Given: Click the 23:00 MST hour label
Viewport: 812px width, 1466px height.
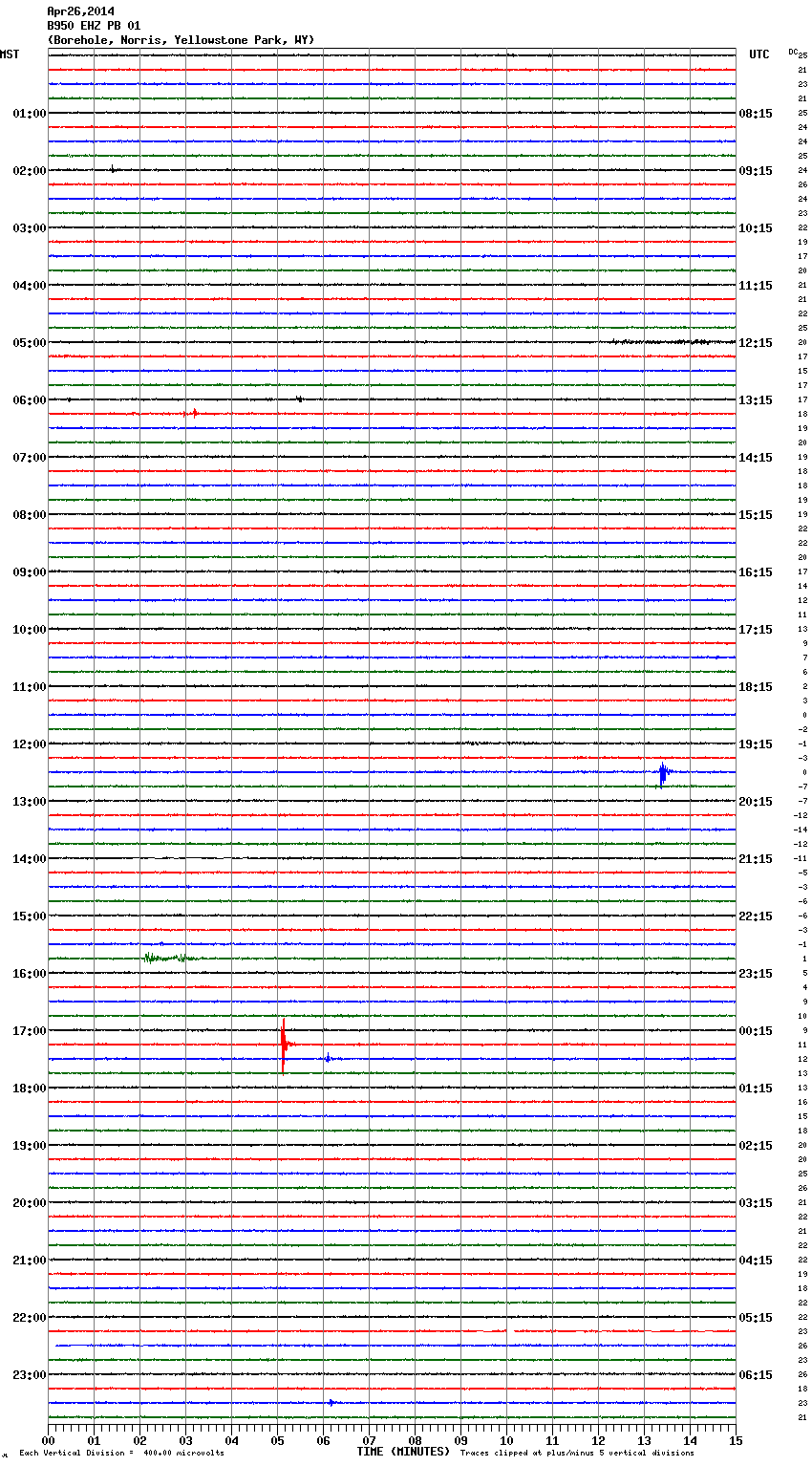Looking at the screenshot, I should [29, 1375].
